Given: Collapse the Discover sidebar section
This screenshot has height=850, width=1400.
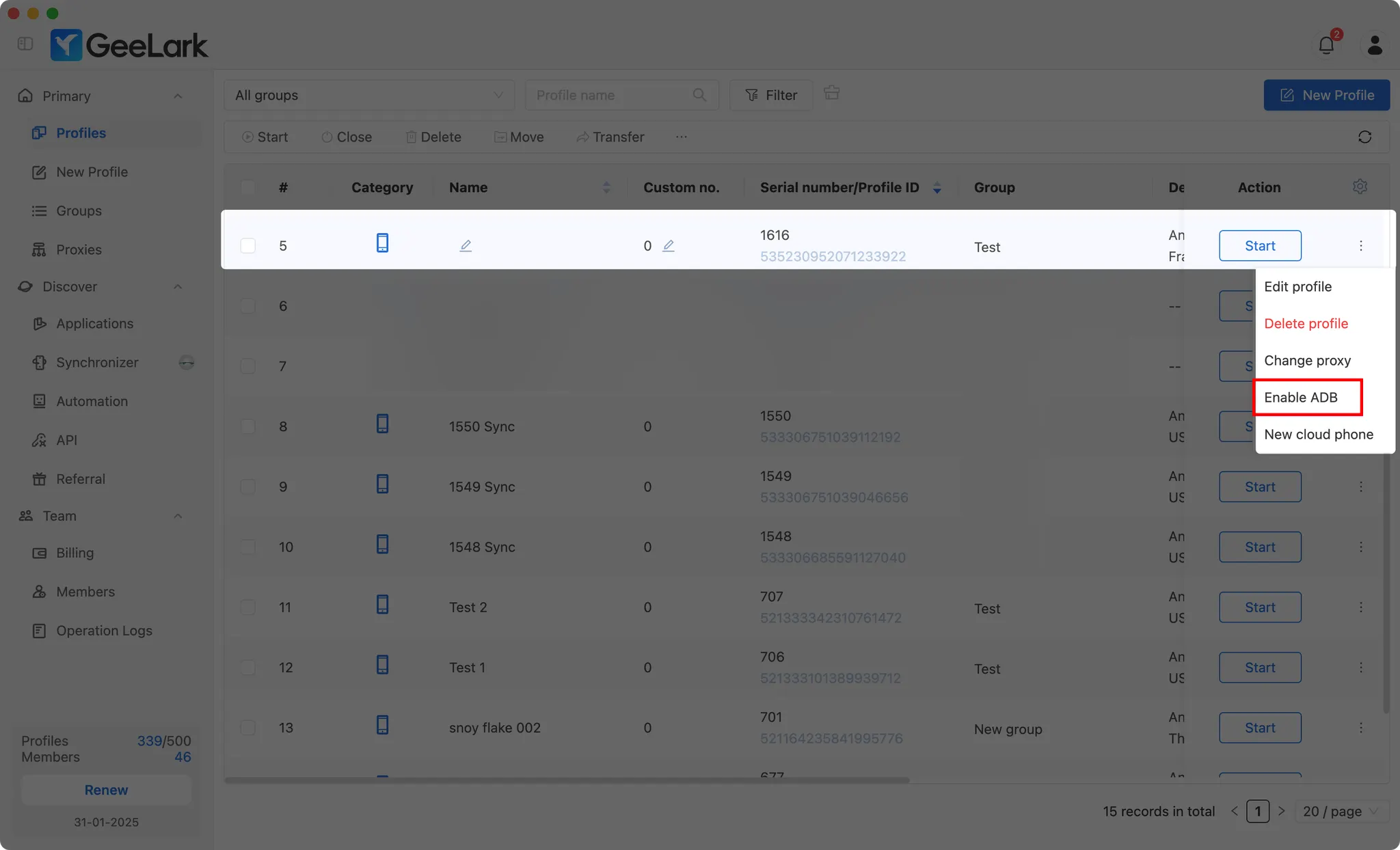Looking at the screenshot, I should point(178,286).
